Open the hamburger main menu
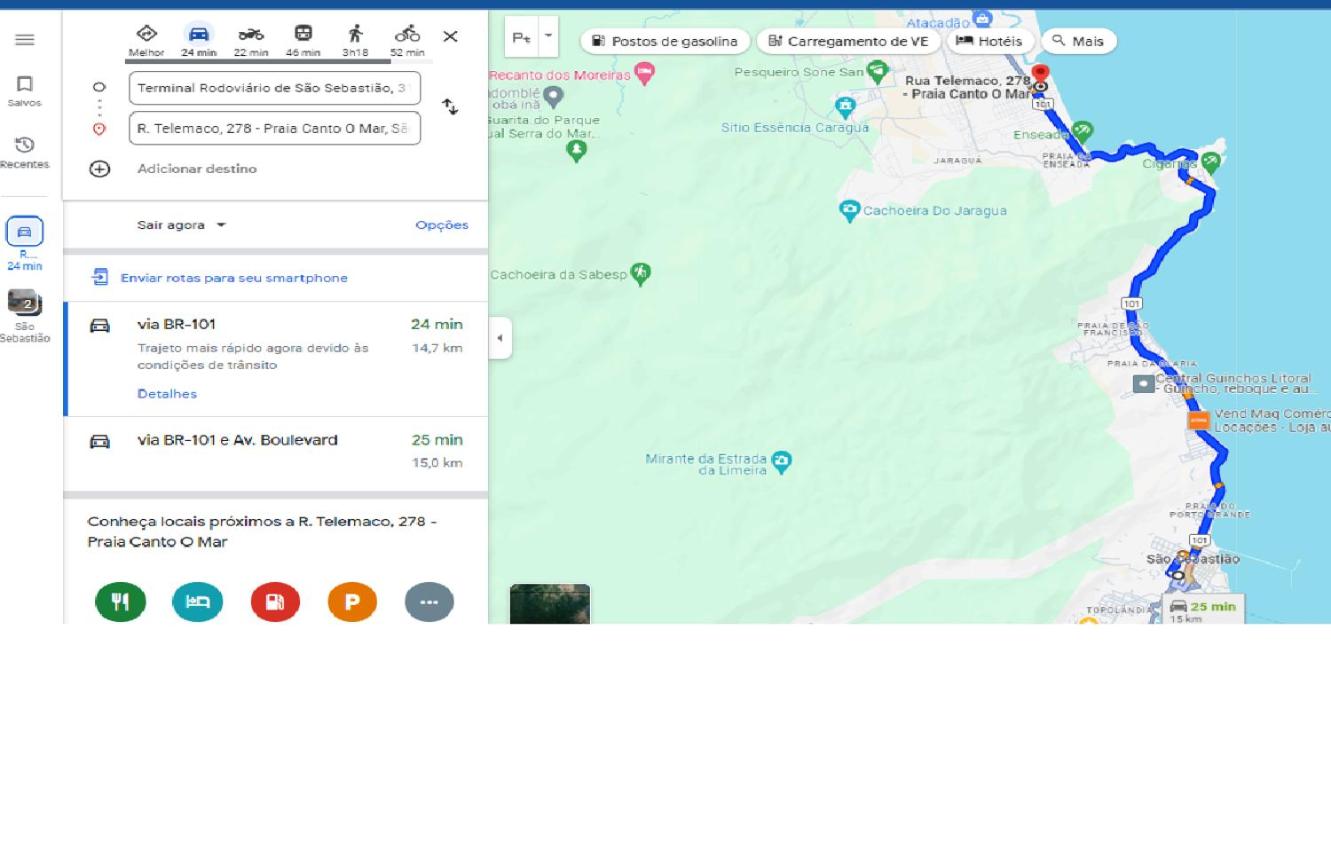This screenshot has height=850, width=1331. tap(25, 40)
